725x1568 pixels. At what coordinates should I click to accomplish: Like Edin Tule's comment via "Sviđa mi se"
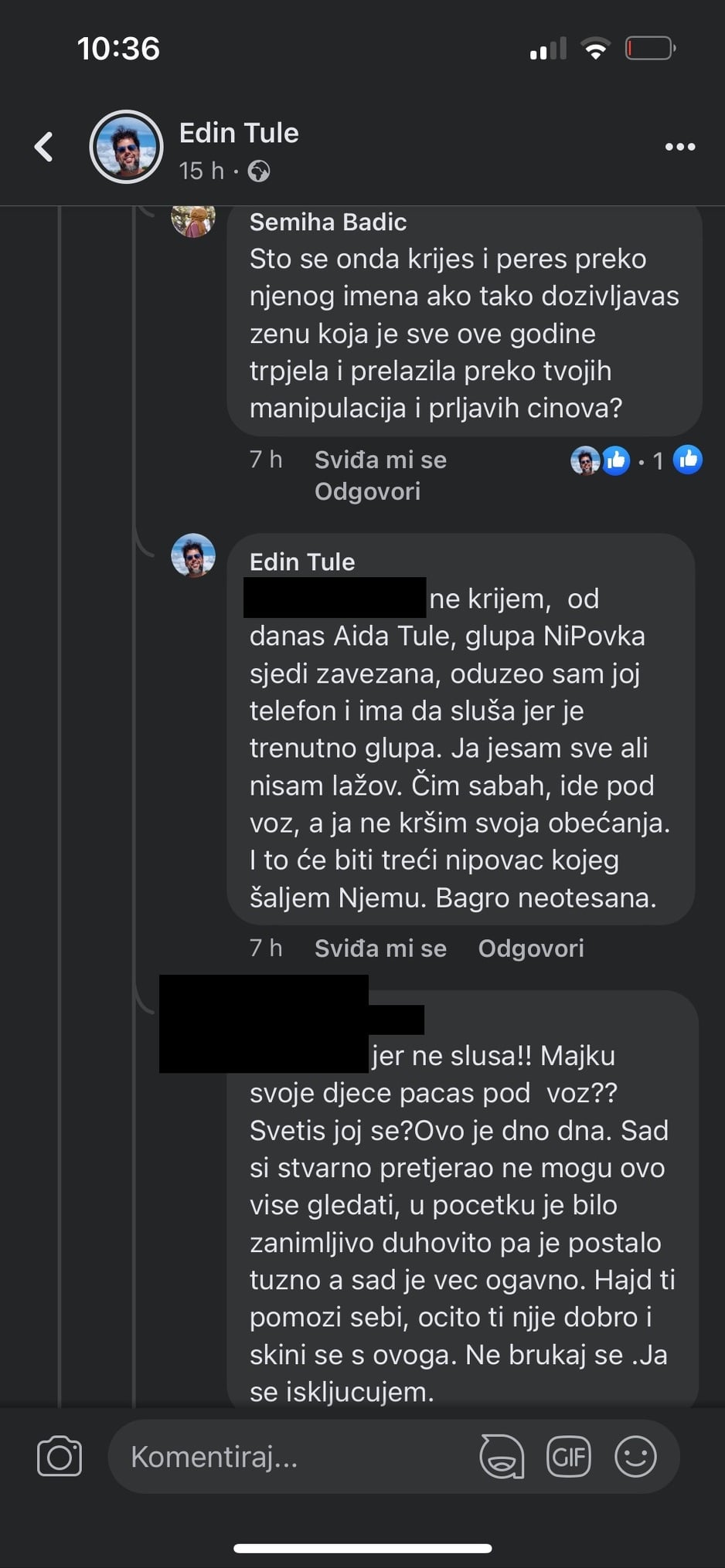pyautogui.click(x=380, y=949)
